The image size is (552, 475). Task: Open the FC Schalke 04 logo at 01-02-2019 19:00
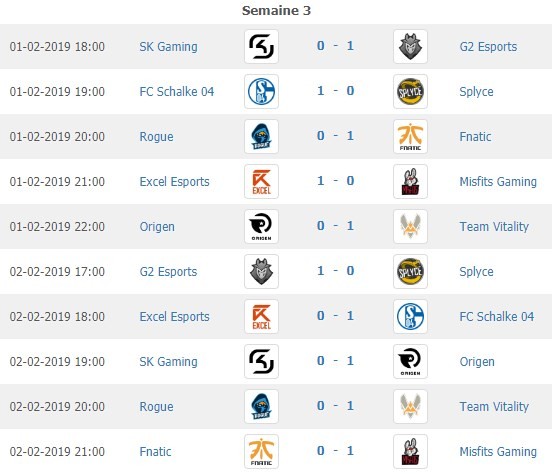coord(261,92)
